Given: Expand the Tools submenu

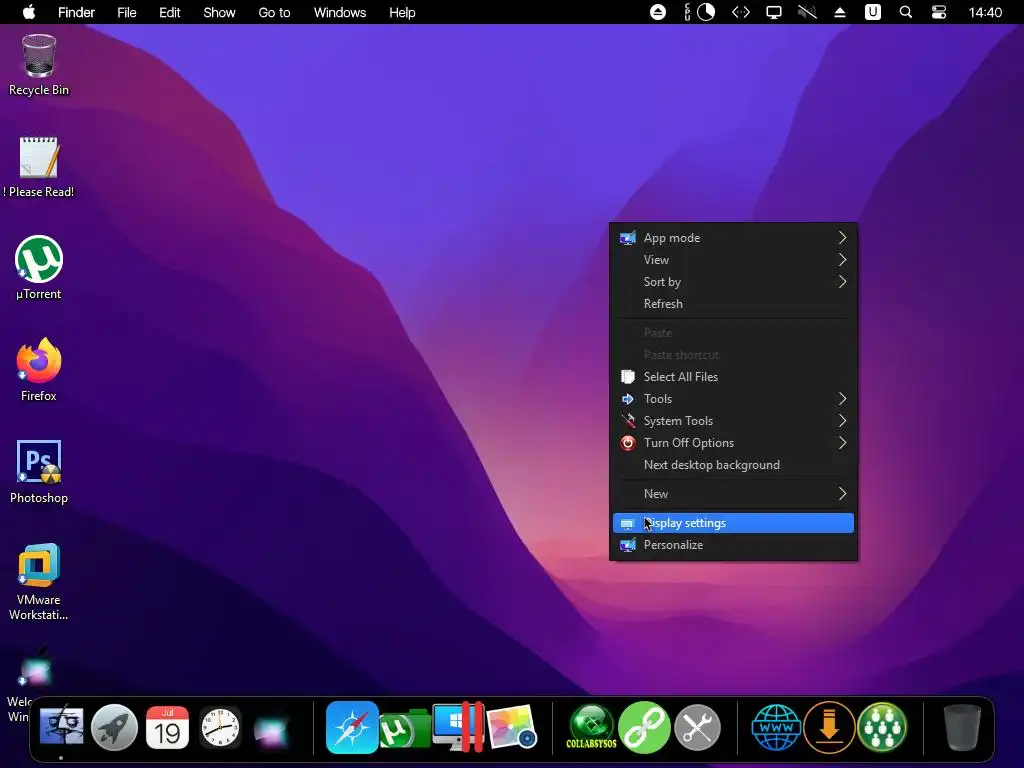Looking at the screenshot, I should pyautogui.click(x=733, y=398).
